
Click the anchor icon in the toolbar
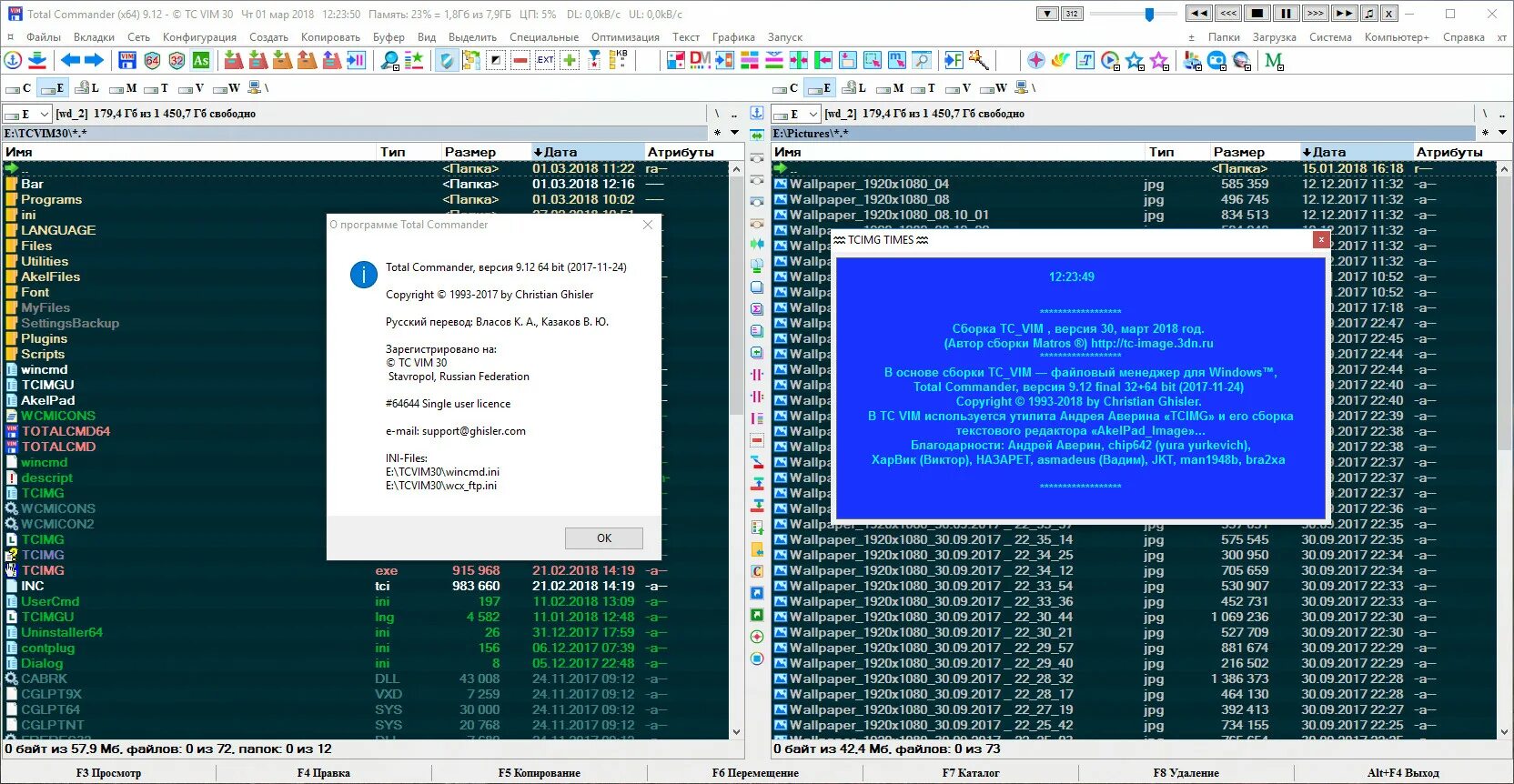pyautogui.click(x=13, y=61)
